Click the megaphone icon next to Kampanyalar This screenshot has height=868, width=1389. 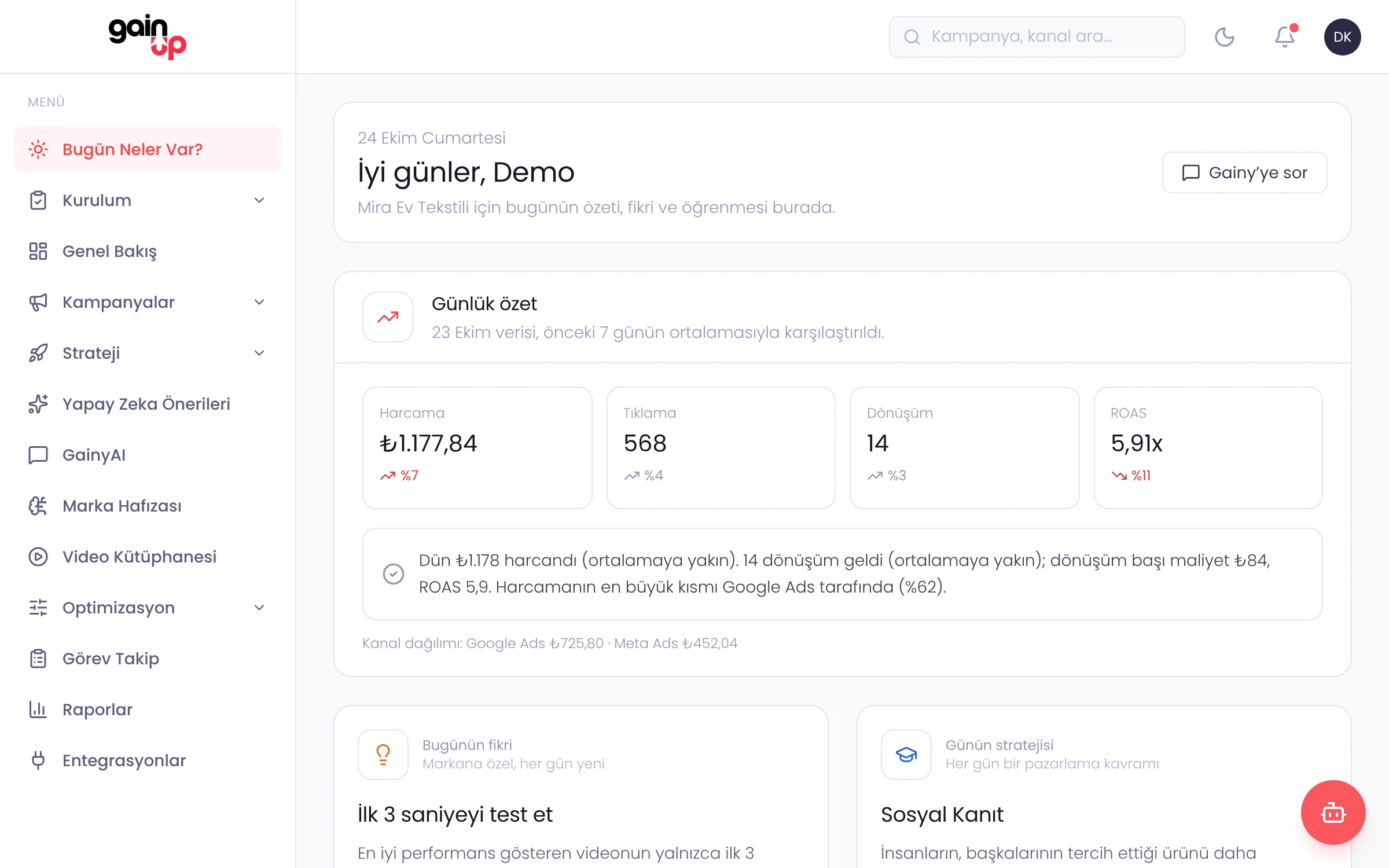(38, 302)
